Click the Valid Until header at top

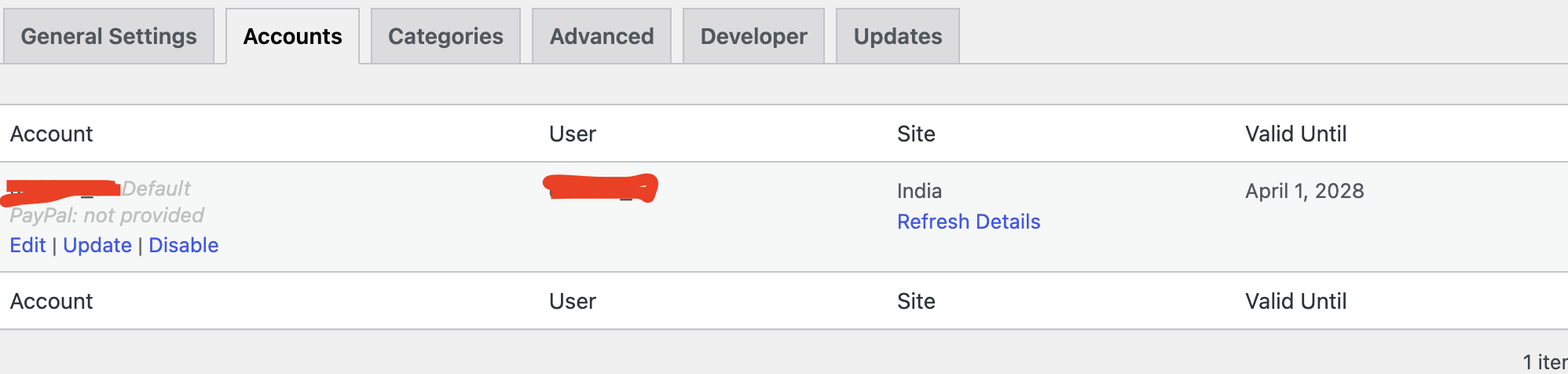(1296, 134)
